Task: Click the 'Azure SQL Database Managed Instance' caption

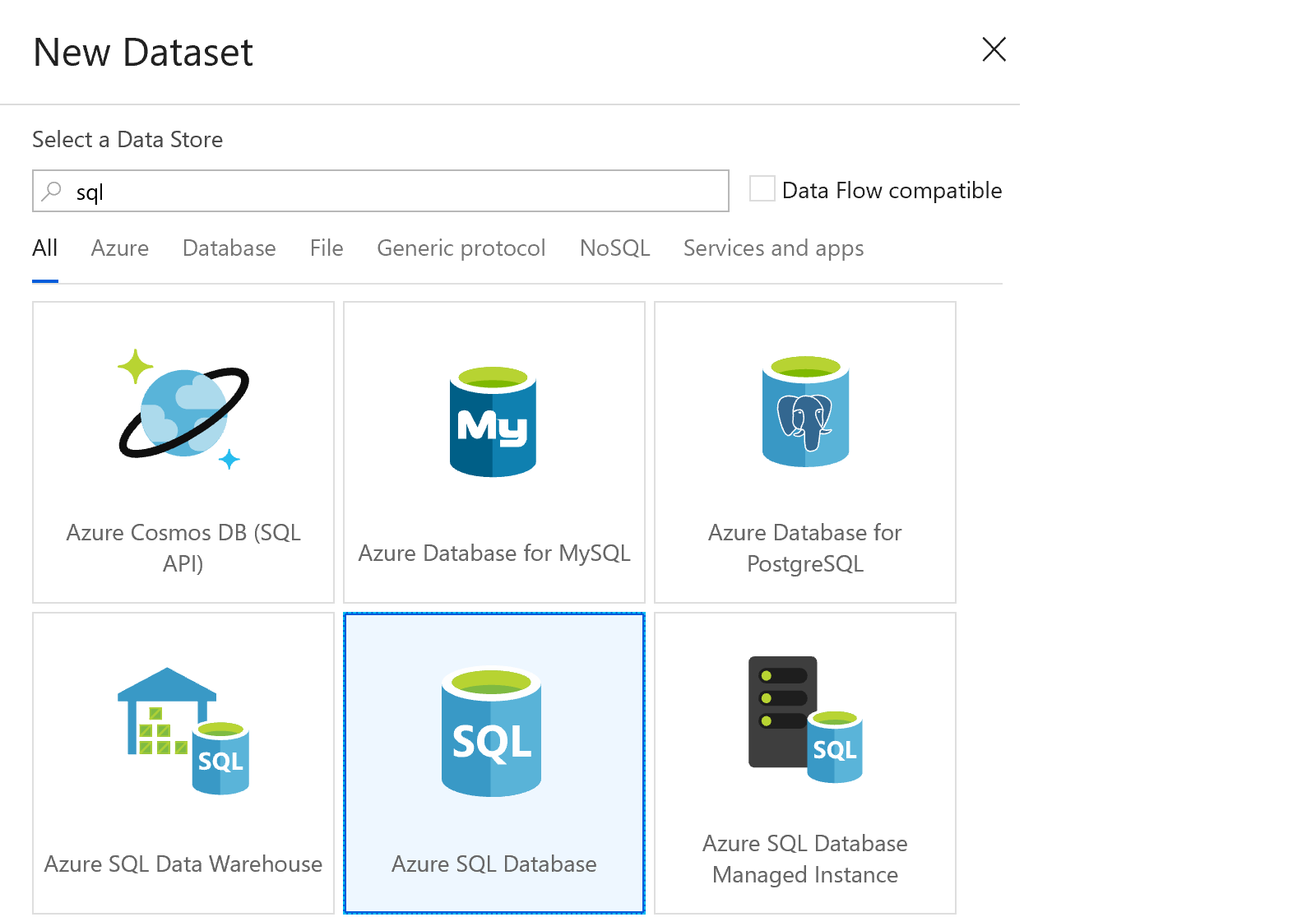Action: (x=804, y=859)
